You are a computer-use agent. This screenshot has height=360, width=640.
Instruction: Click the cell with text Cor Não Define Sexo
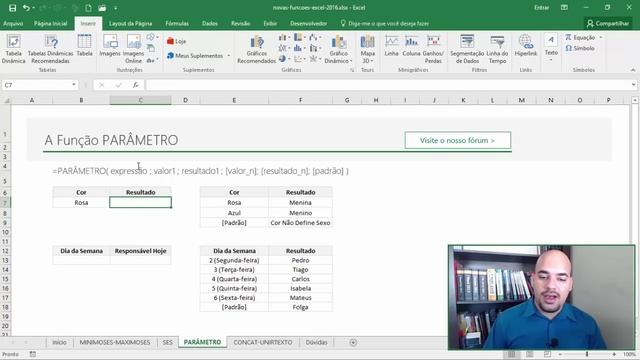coord(300,223)
